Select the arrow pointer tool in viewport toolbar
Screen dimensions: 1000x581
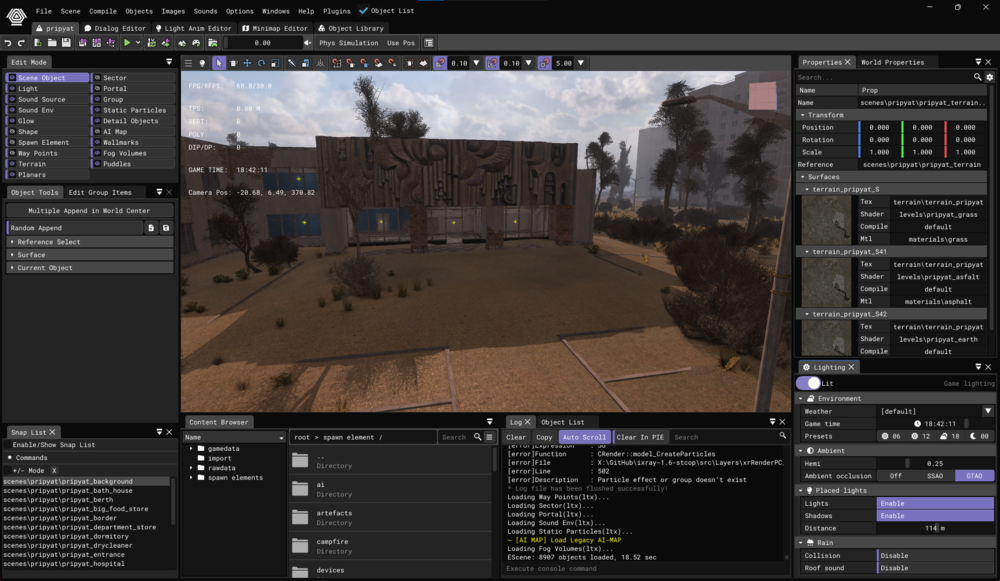[219, 63]
